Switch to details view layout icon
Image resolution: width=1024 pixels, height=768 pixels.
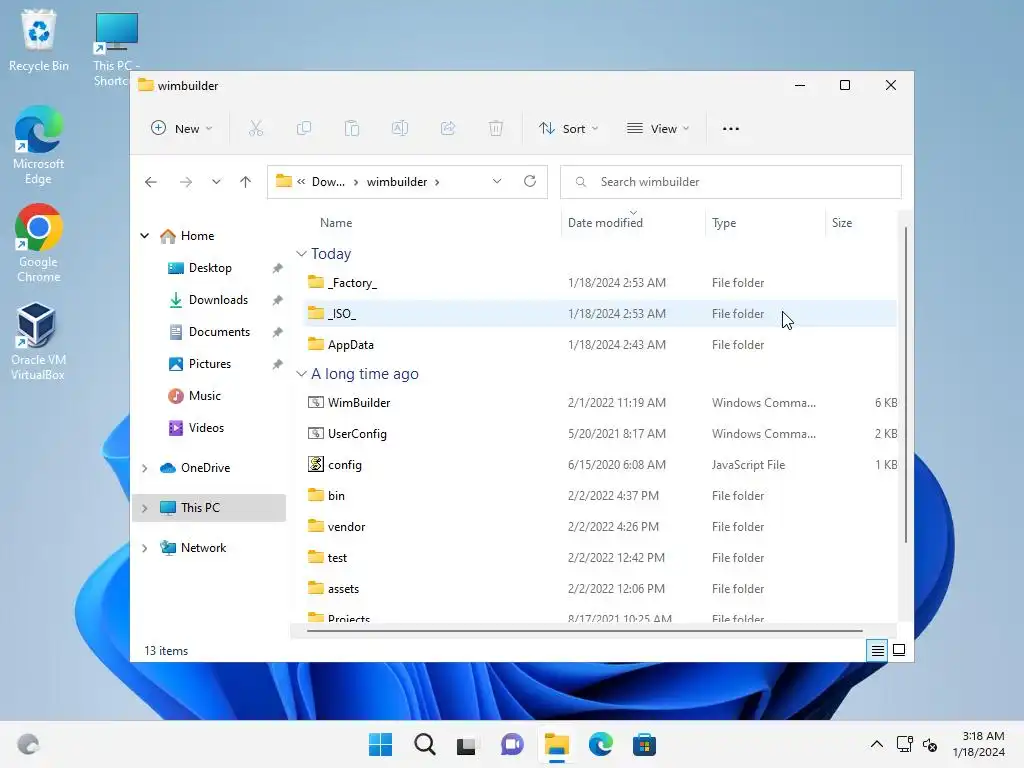coord(877,650)
